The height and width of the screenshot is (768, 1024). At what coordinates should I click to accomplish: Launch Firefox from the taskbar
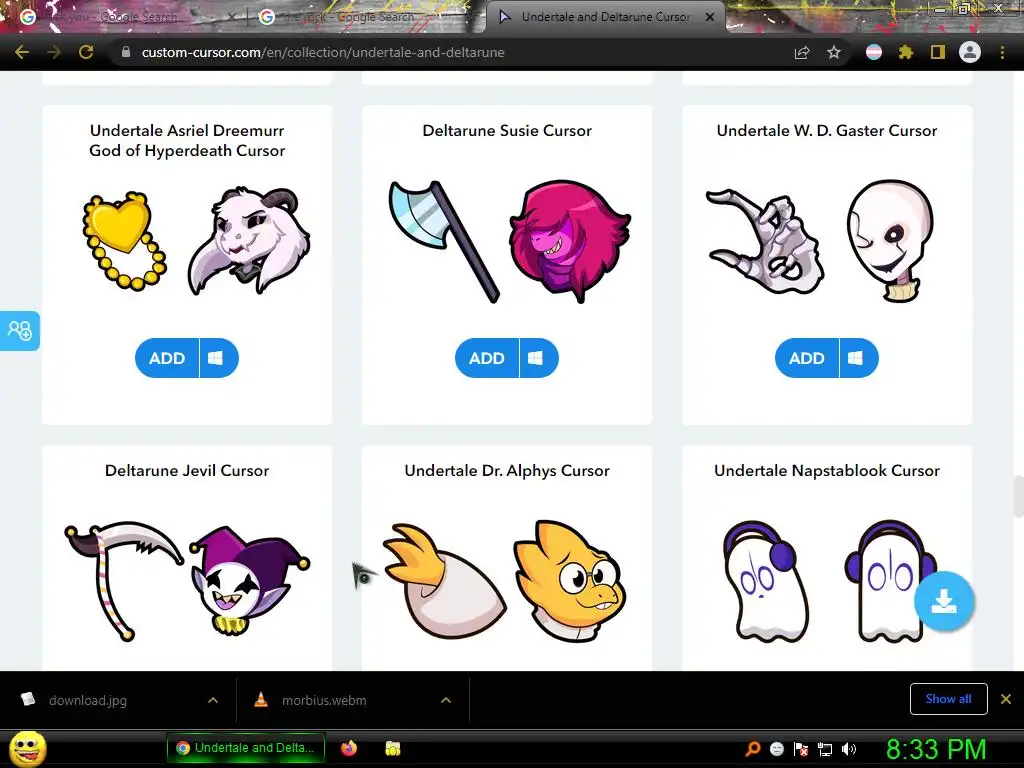click(x=349, y=748)
